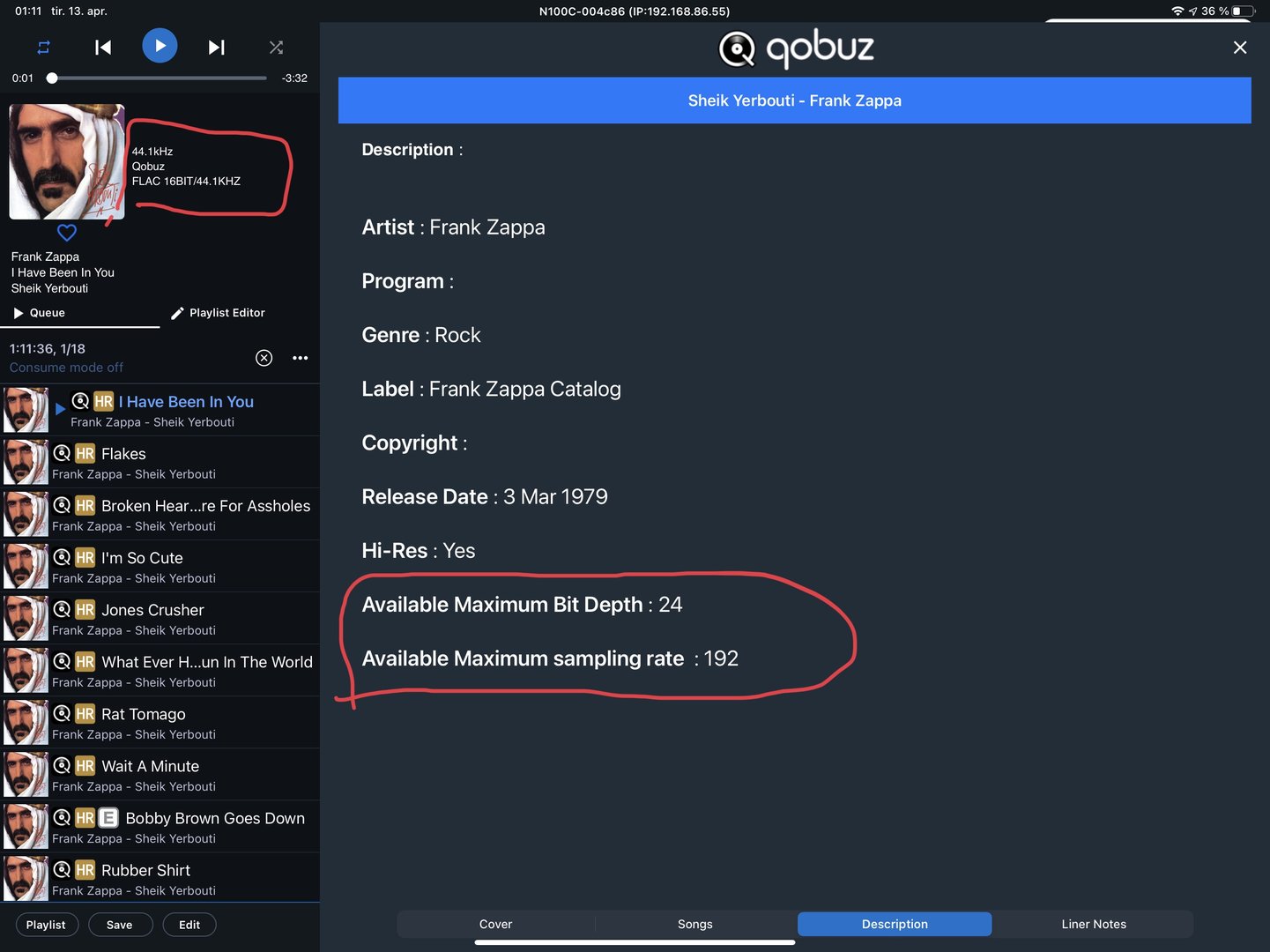Click the queue duration 1:11:36, 1/18
Screen dimensions: 1270x952
pyautogui.click(x=48, y=349)
